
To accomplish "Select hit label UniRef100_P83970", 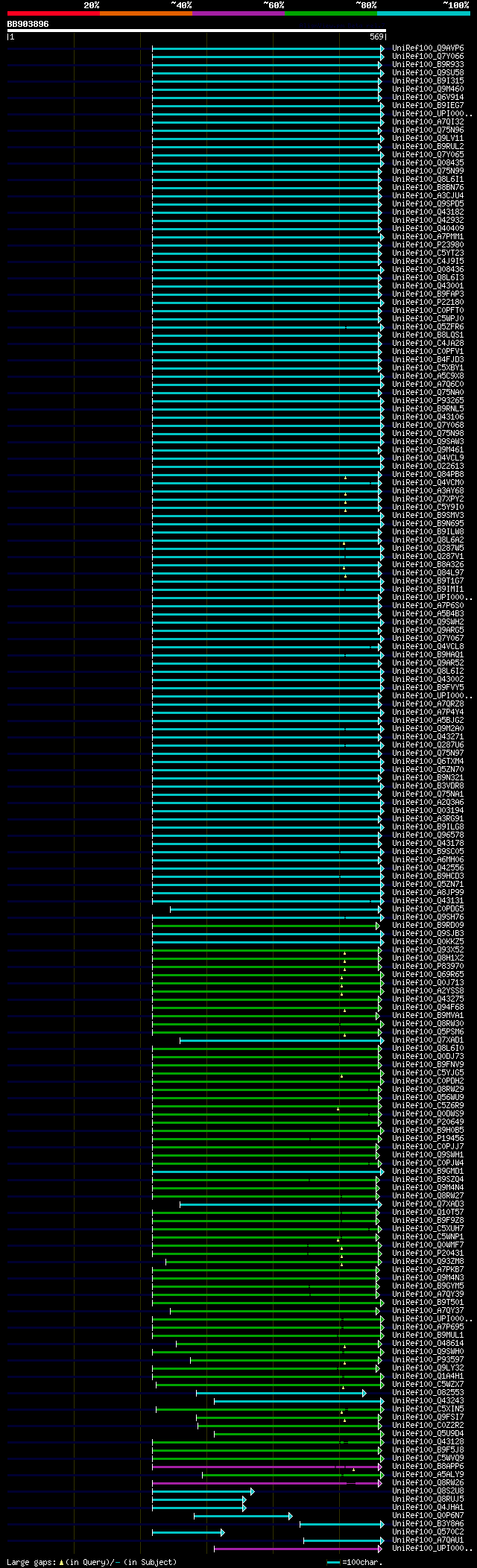I will pyautogui.click(x=428, y=967).
